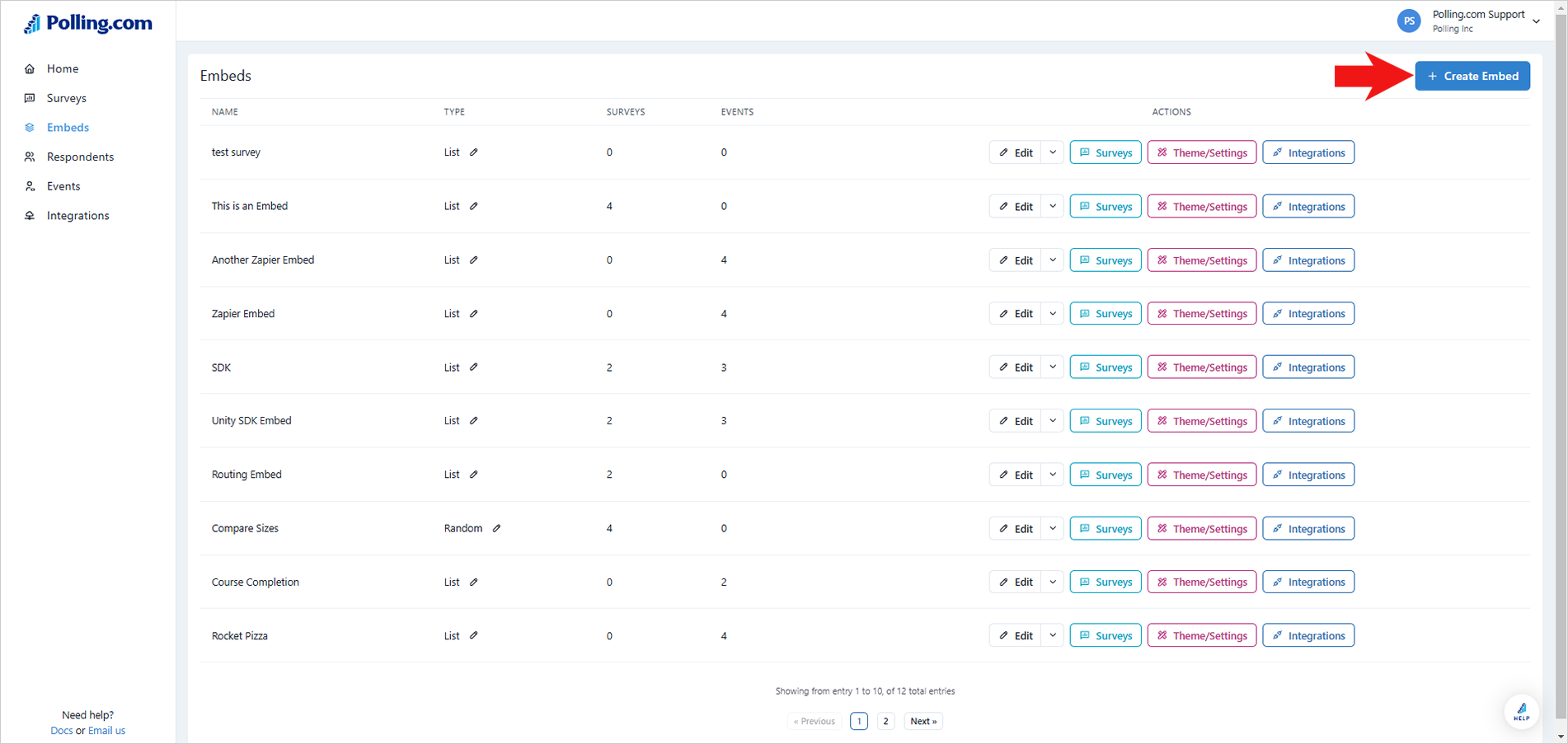Screen dimensions: 1568x744
Task: Click type pencil icon in Zapier Embed row
Action: point(474,314)
